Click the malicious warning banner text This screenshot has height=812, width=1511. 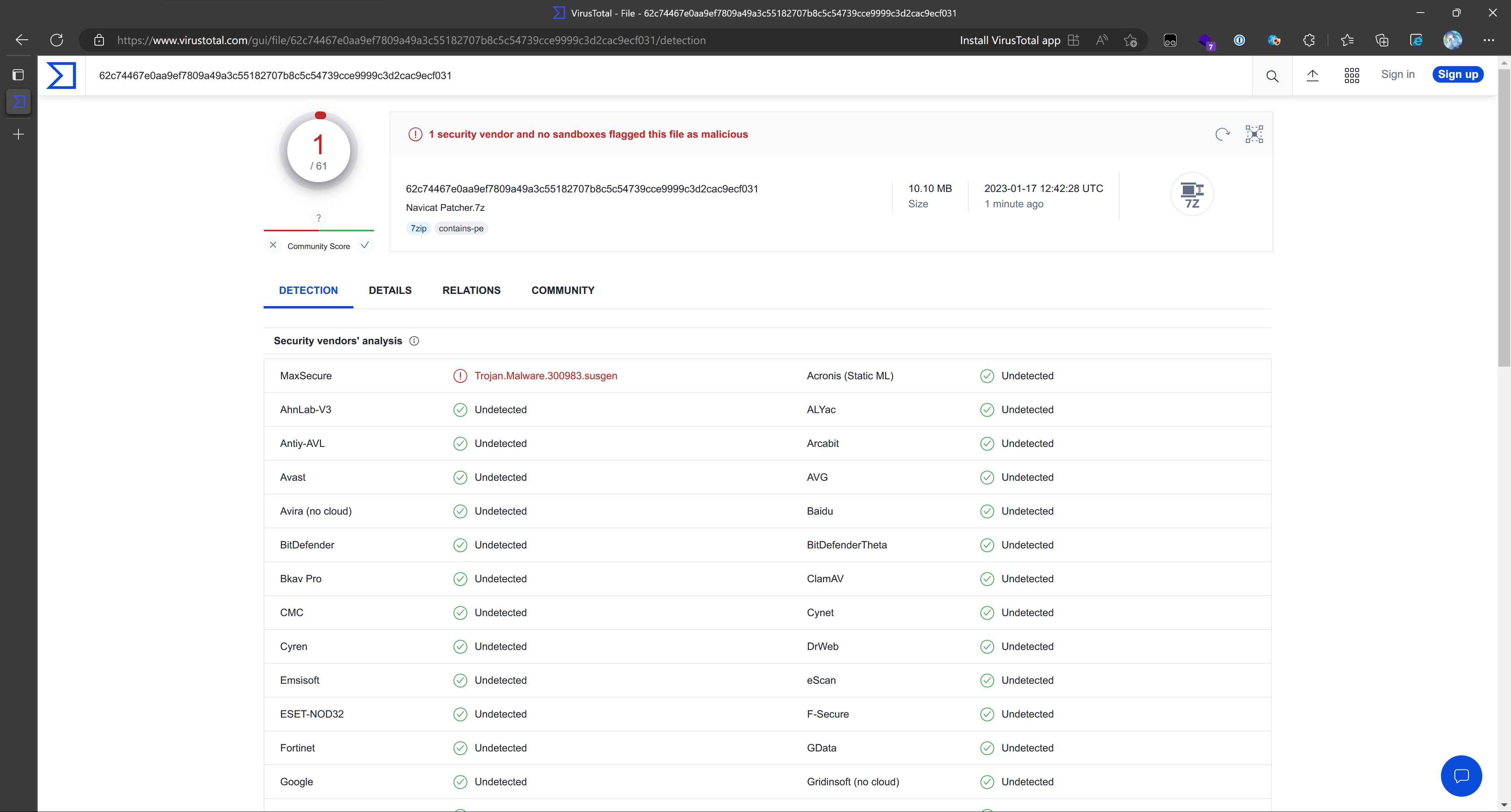click(x=588, y=134)
